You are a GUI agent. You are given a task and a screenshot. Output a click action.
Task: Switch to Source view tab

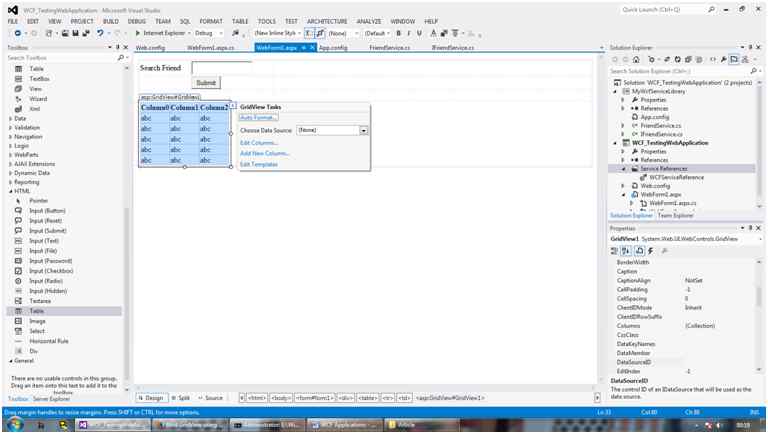click(211, 398)
